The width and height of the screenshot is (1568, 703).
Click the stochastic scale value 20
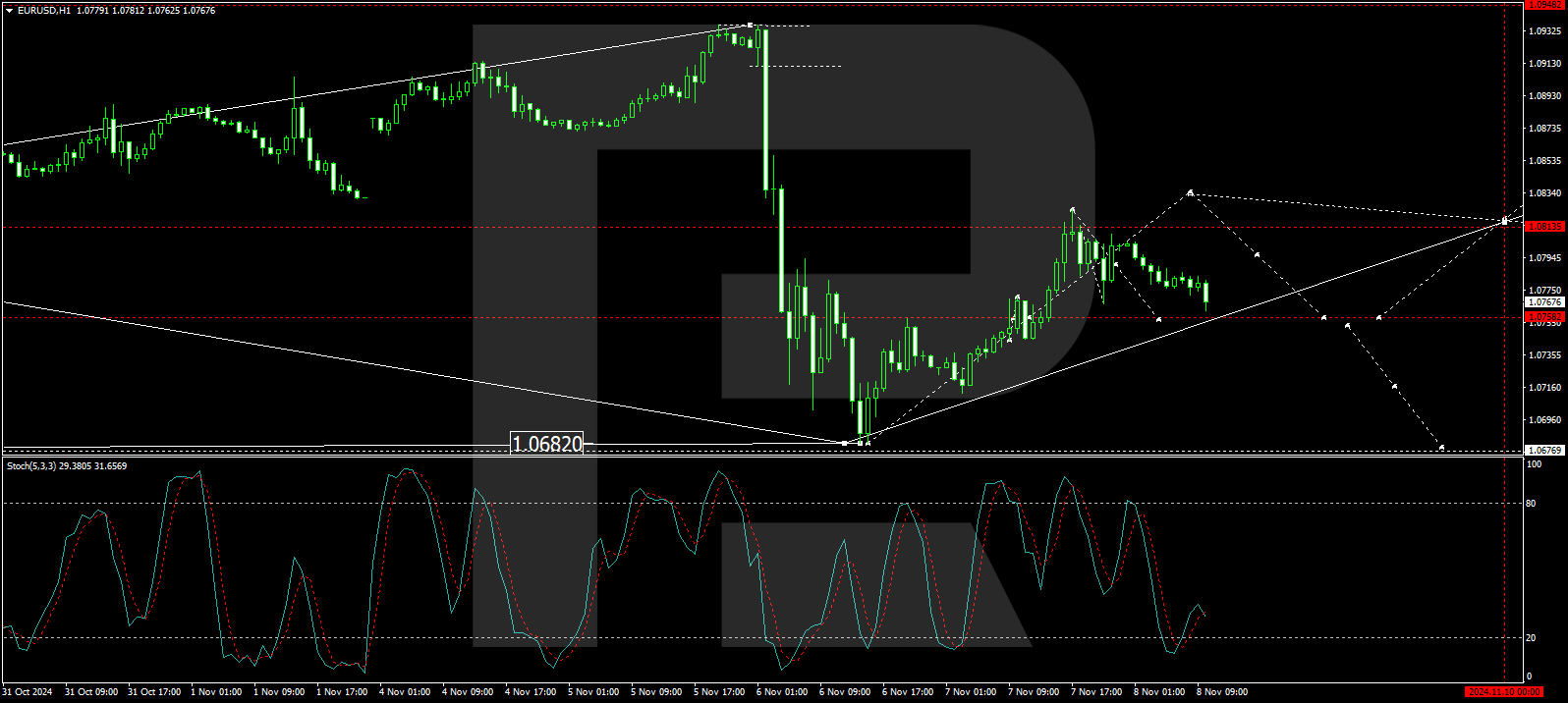pyautogui.click(x=1531, y=638)
